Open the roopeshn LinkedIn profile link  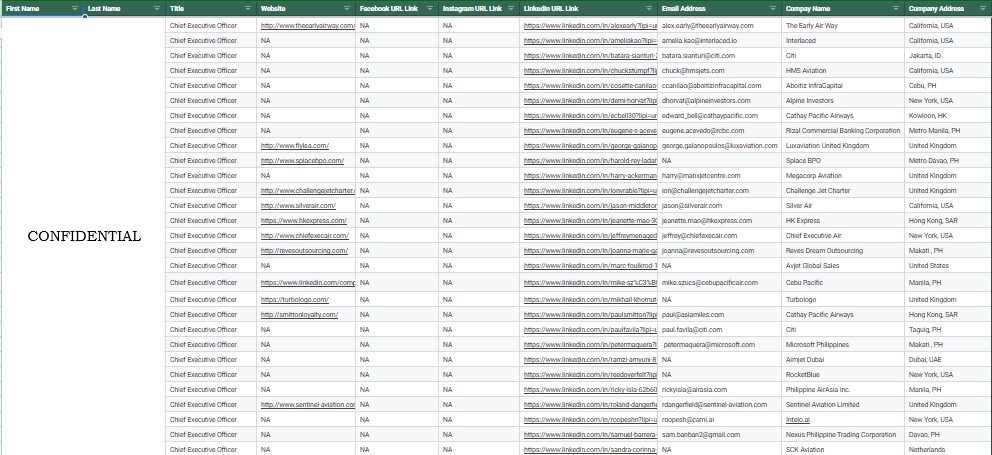point(590,420)
